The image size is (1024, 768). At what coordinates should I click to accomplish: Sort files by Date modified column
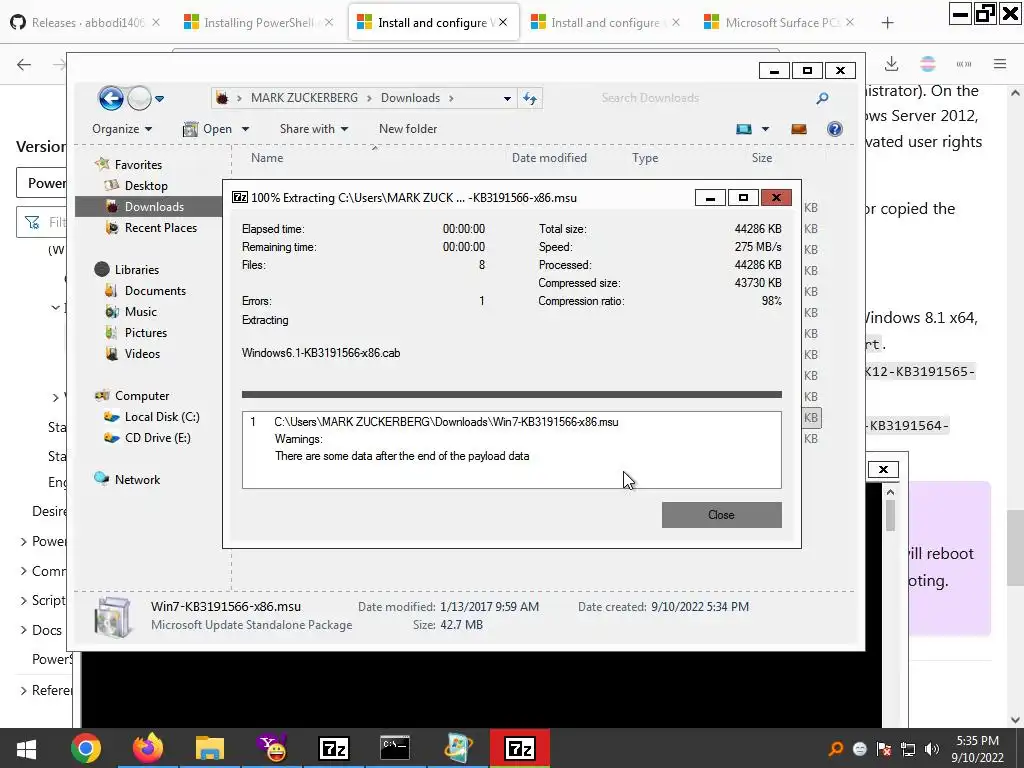click(549, 157)
